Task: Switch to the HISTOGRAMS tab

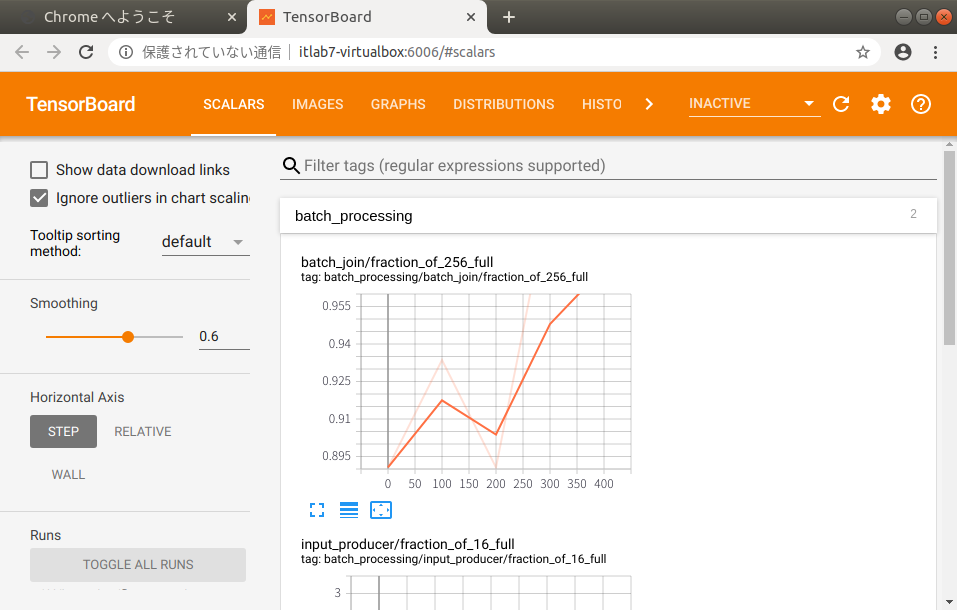Action: 601,104
